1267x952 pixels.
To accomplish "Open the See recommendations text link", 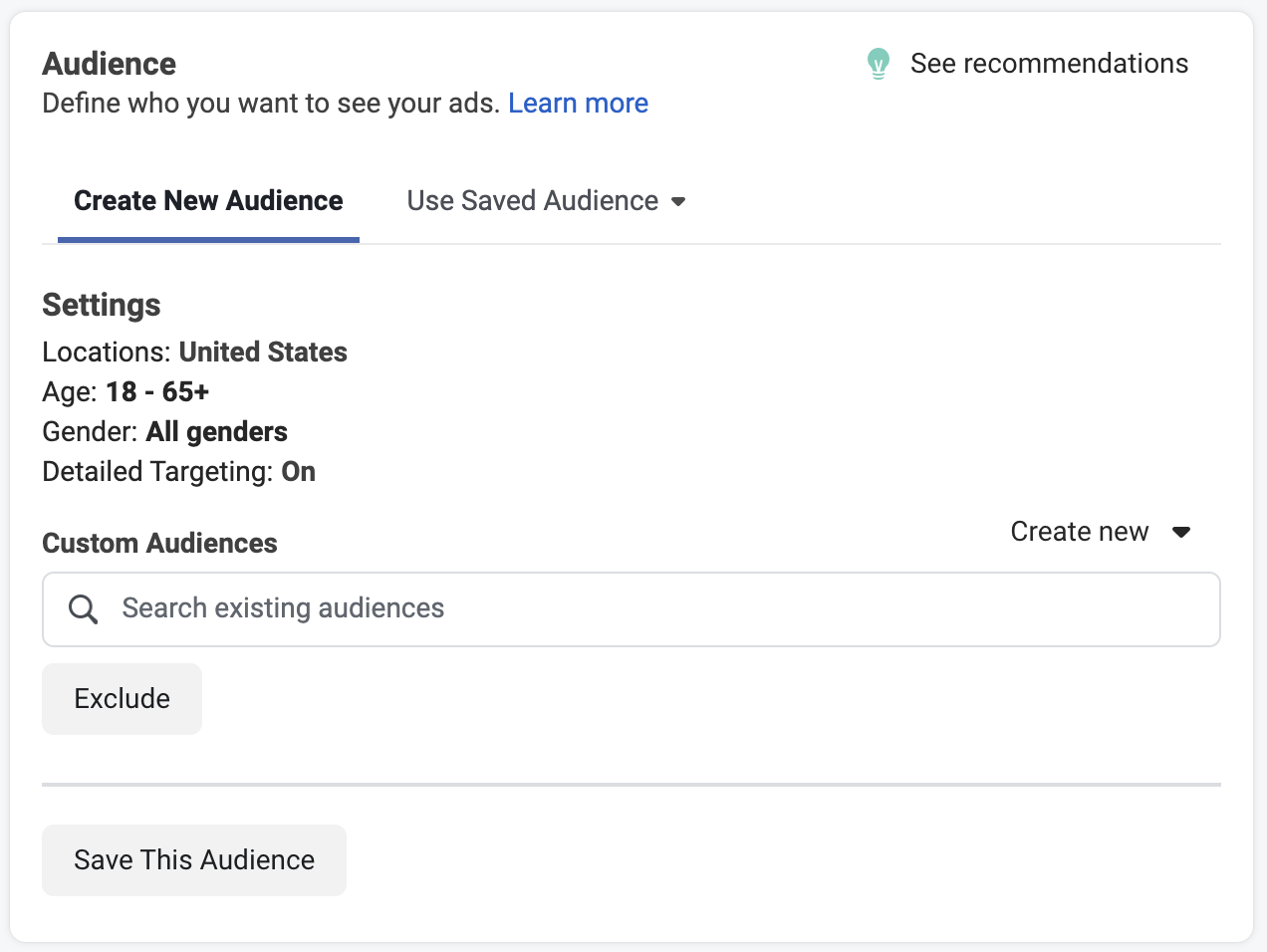I will tap(1049, 64).
